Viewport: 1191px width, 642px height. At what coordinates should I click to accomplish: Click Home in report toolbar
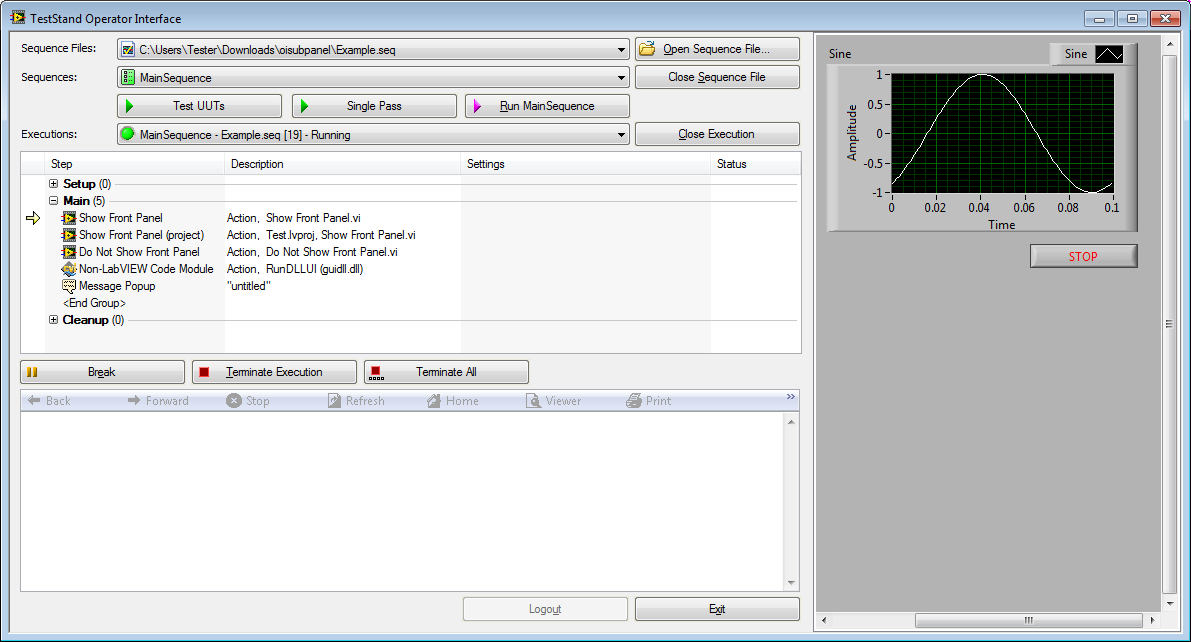453,400
